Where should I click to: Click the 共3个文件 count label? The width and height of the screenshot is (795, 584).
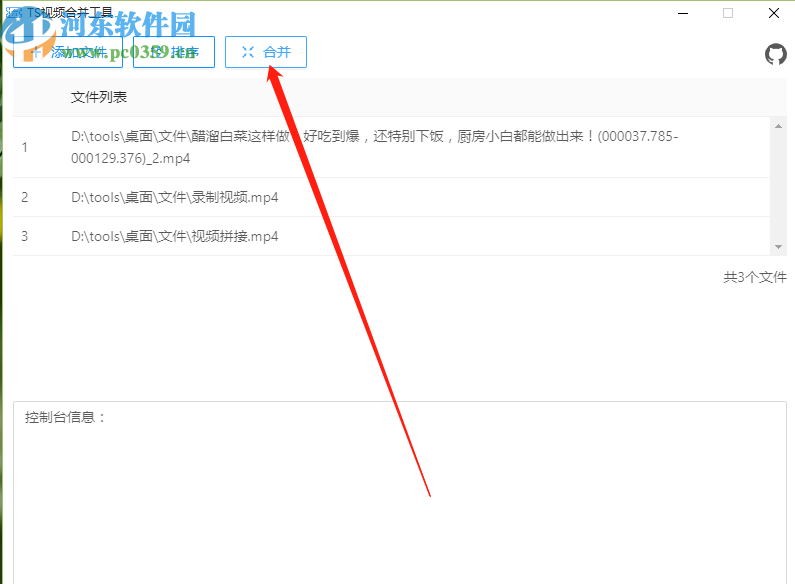(x=755, y=277)
